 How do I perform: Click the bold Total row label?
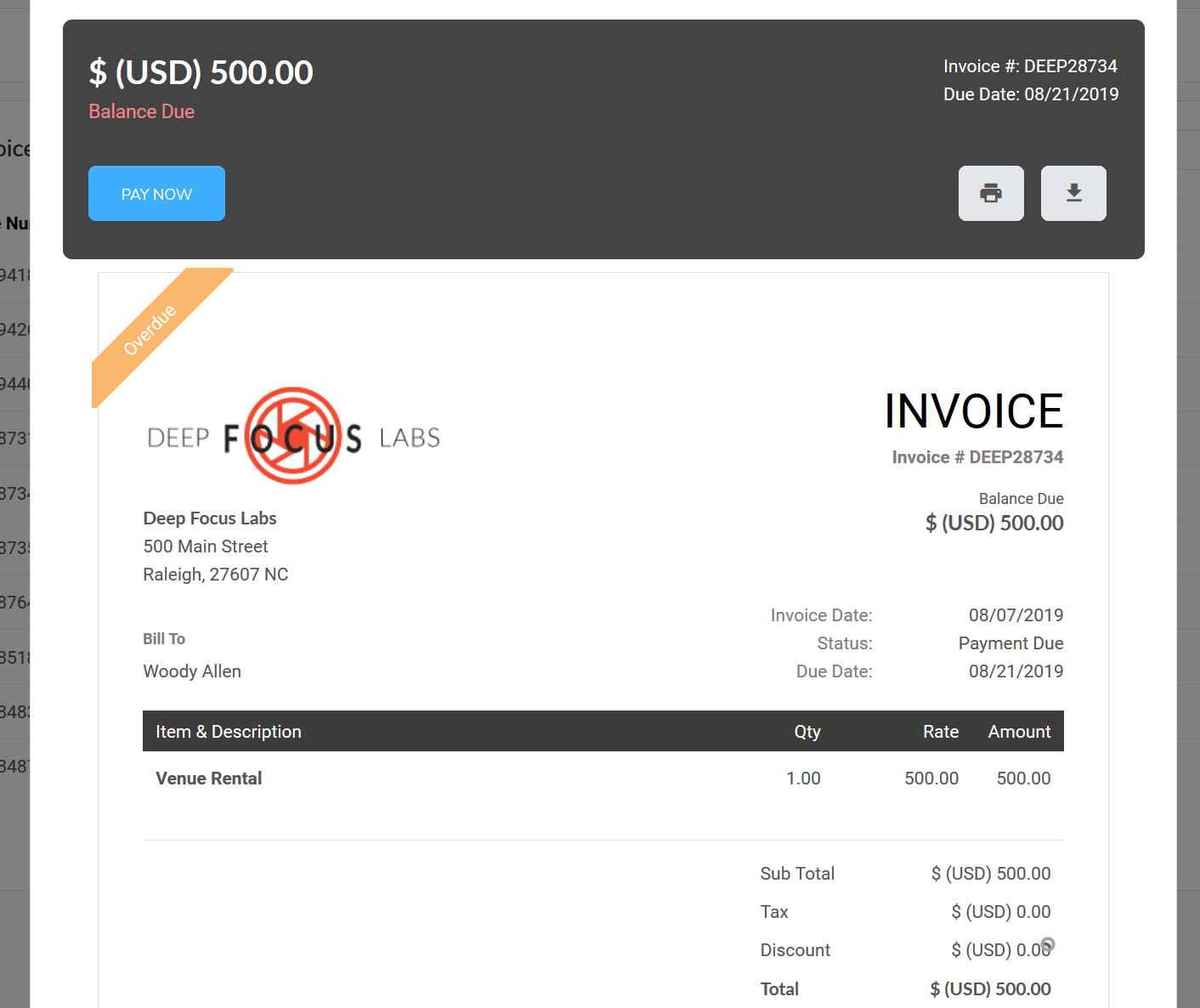[779, 989]
